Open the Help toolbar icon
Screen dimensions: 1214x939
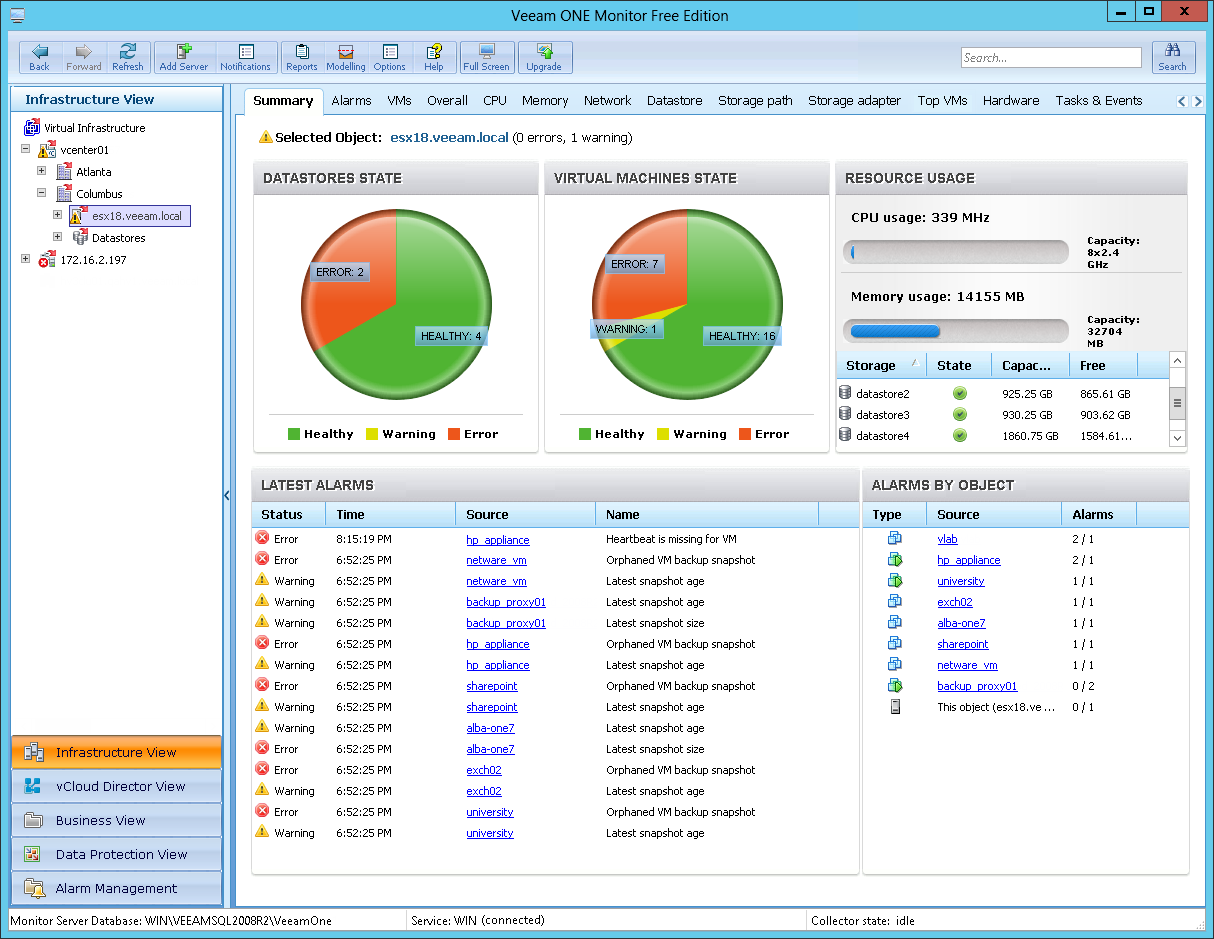[x=434, y=57]
